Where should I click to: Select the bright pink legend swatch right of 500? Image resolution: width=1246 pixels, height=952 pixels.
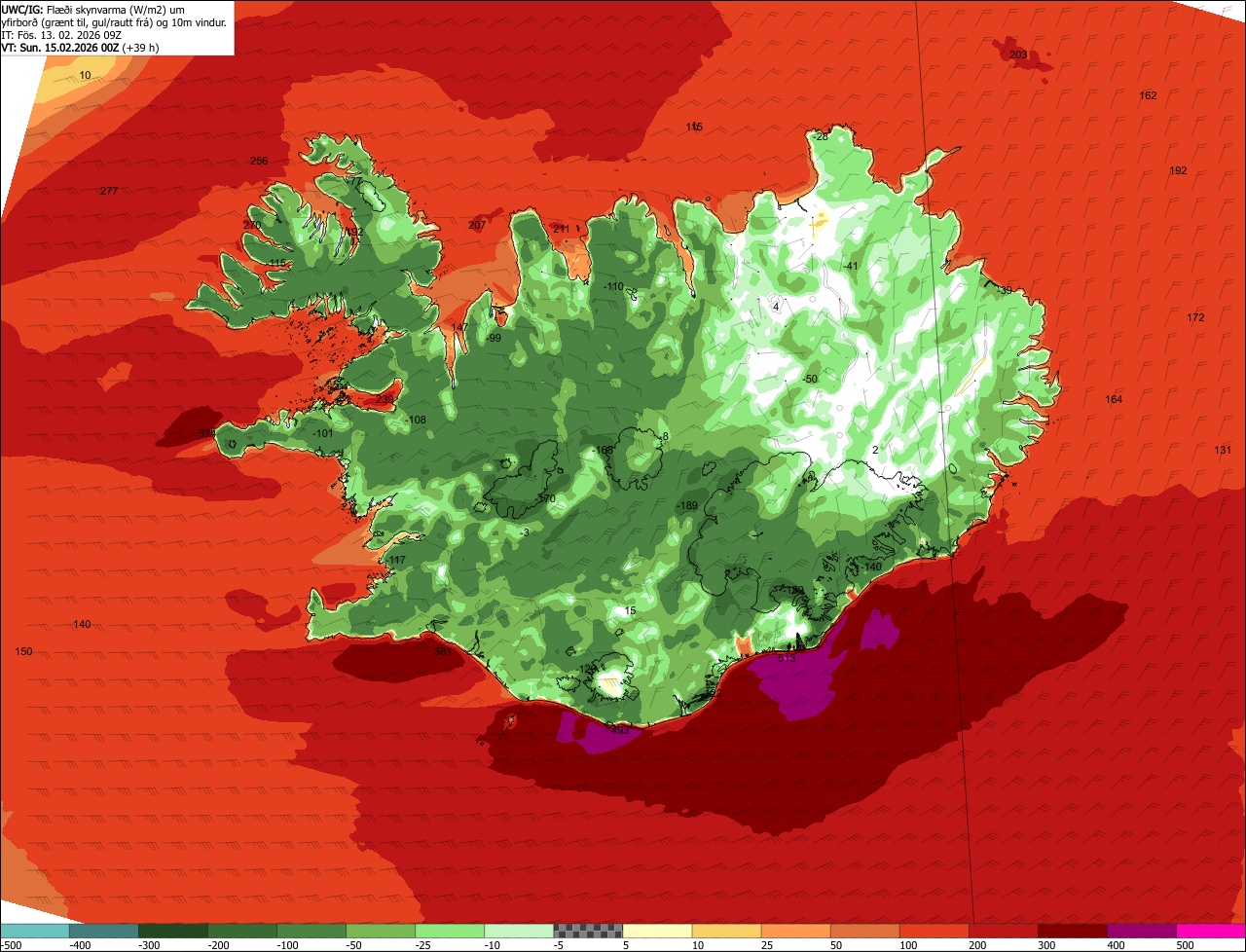pos(1211,931)
